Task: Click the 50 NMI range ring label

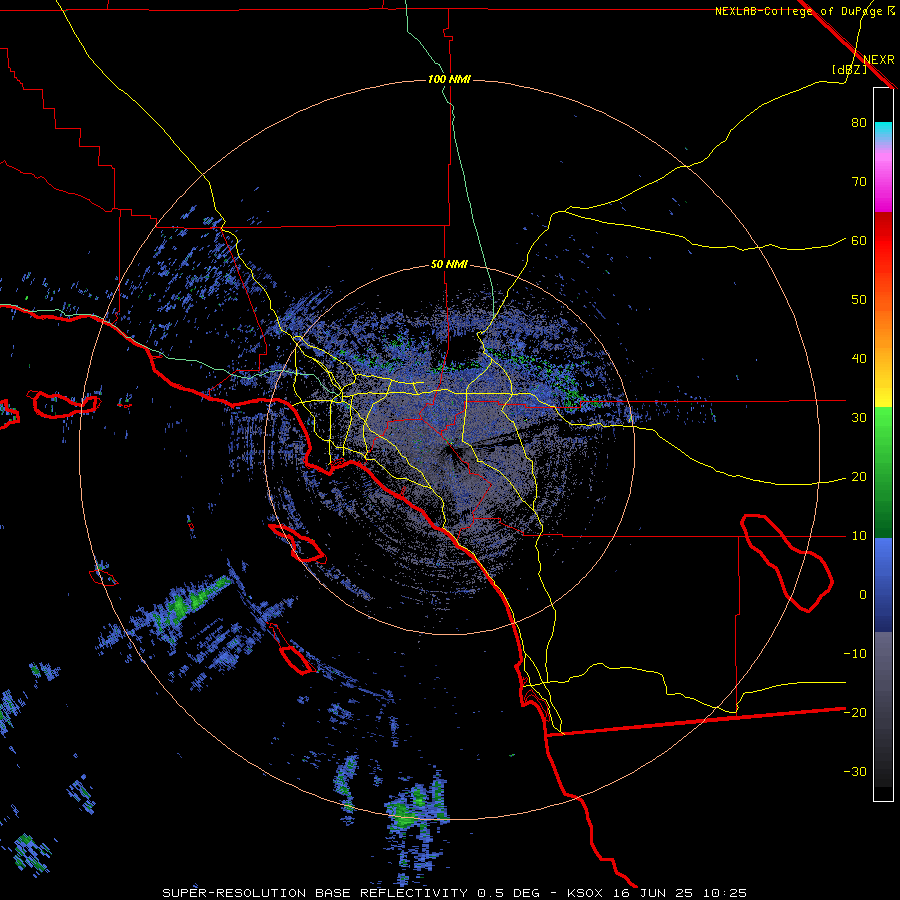Action: (x=449, y=265)
